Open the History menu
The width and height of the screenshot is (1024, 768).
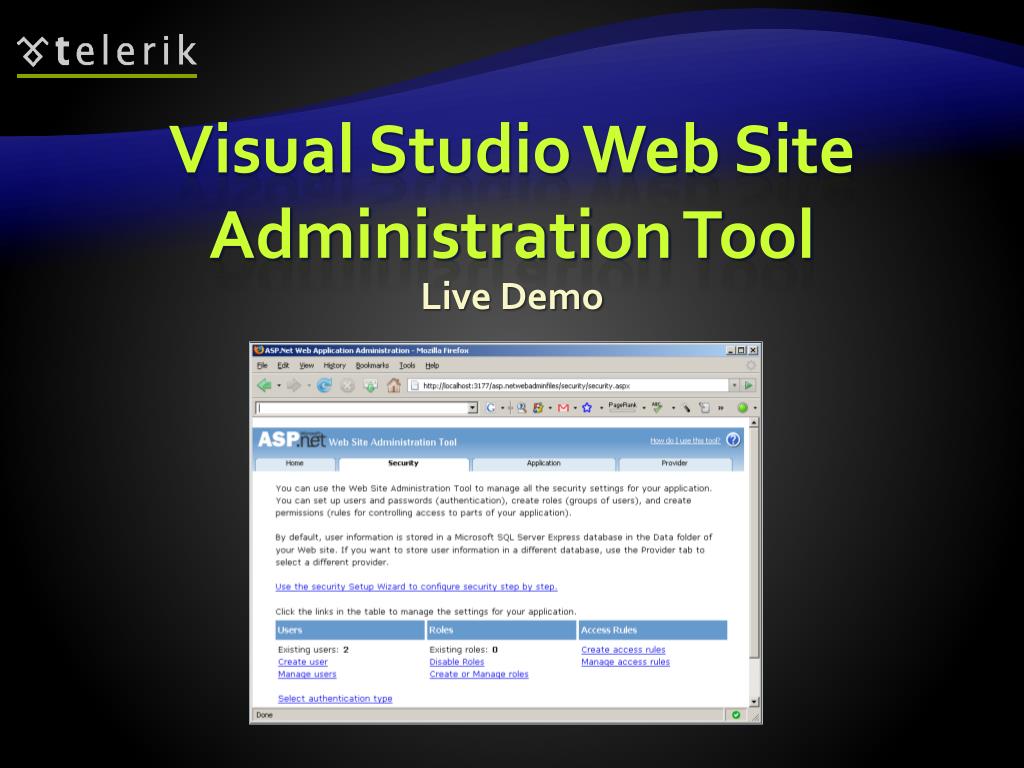[334, 366]
